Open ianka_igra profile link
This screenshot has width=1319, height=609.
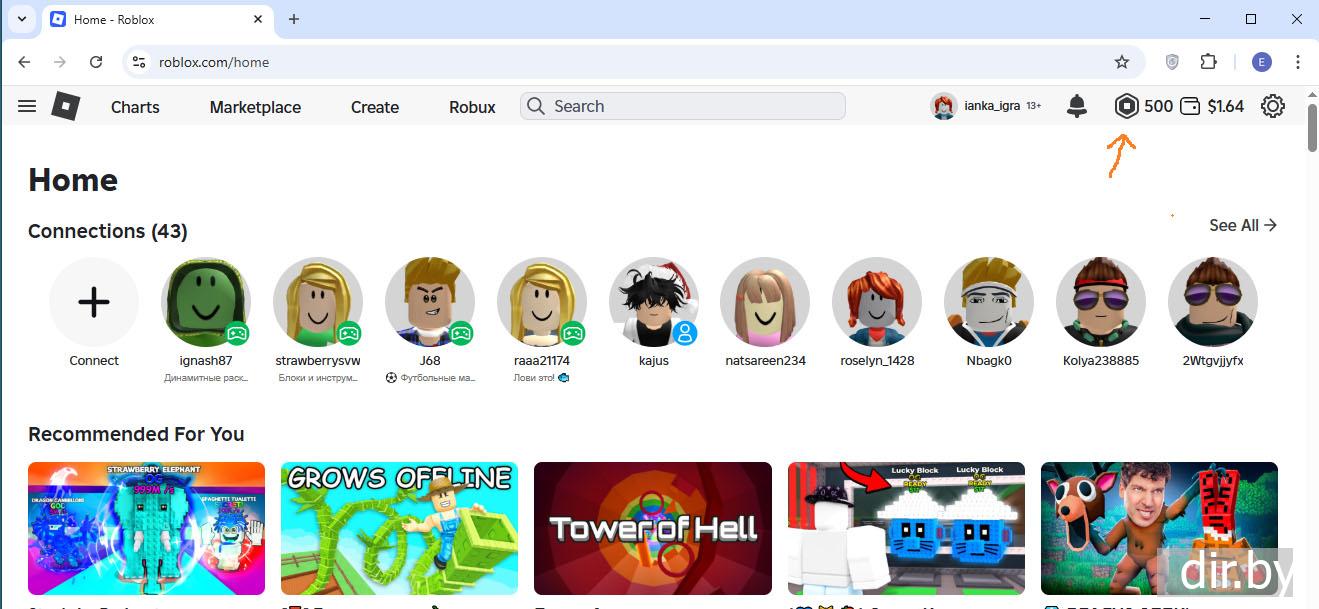click(x=986, y=106)
